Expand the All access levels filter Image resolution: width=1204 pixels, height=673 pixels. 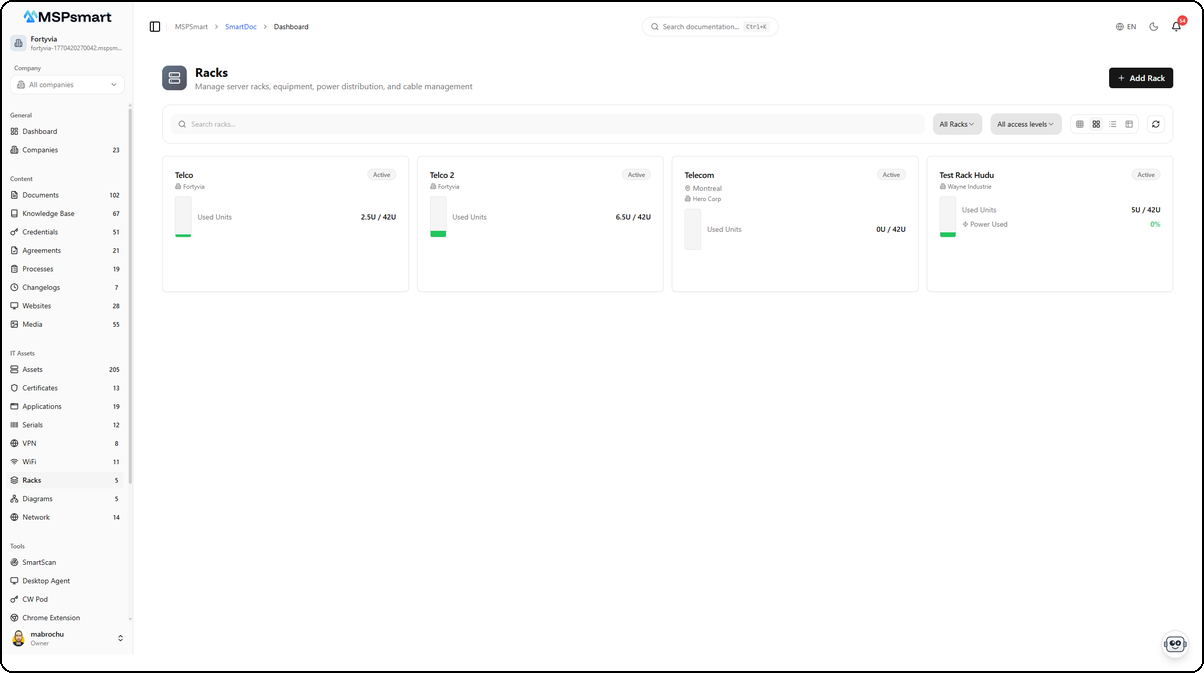click(1025, 123)
